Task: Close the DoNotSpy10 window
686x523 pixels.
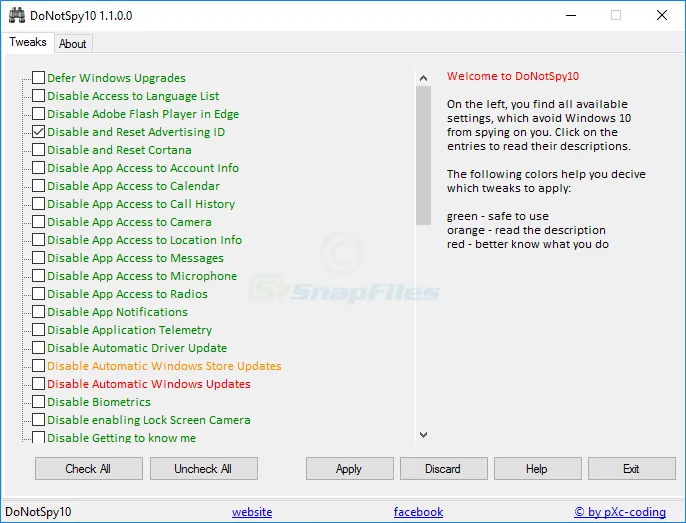Action: click(662, 15)
